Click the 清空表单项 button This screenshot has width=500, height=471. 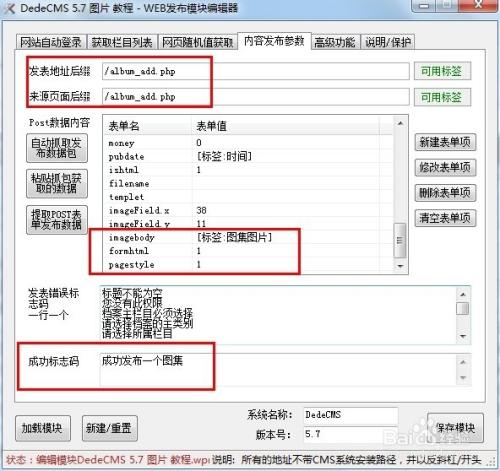click(x=445, y=218)
